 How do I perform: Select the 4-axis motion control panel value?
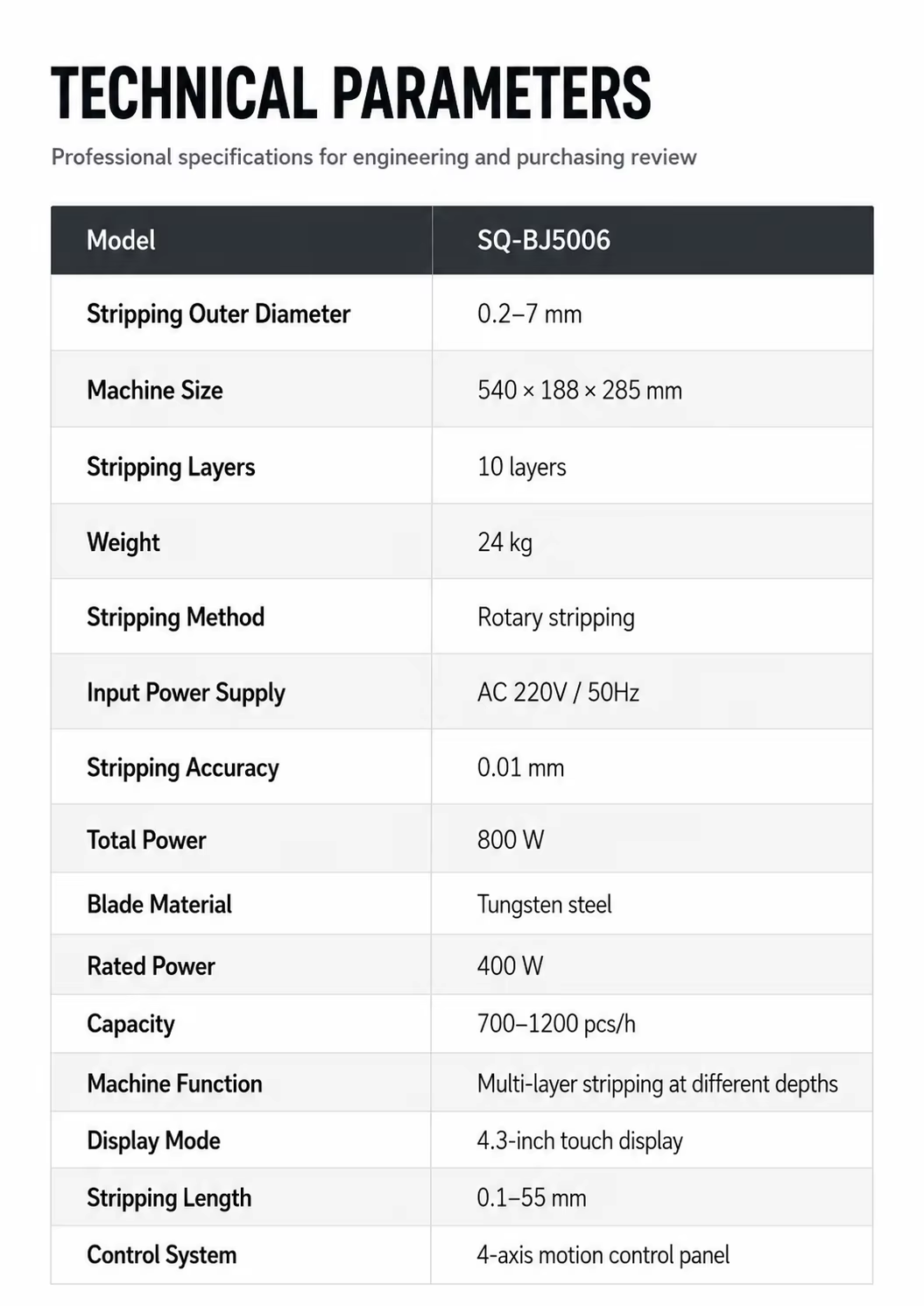[x=603, y=1255]
